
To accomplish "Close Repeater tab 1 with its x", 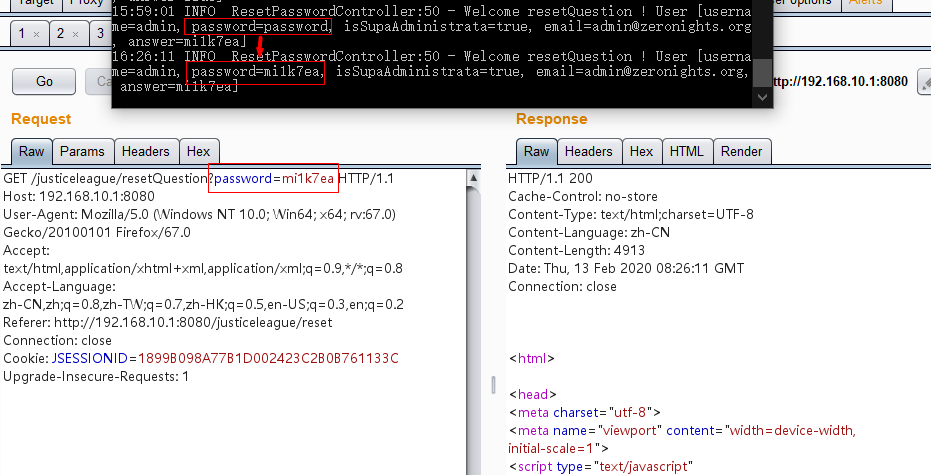I will point(35,34).
